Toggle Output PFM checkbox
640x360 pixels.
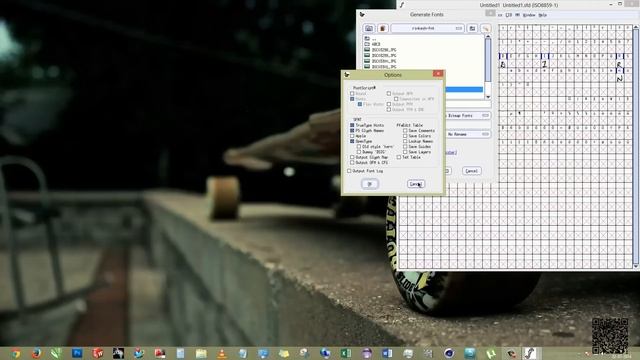(389, 104)
